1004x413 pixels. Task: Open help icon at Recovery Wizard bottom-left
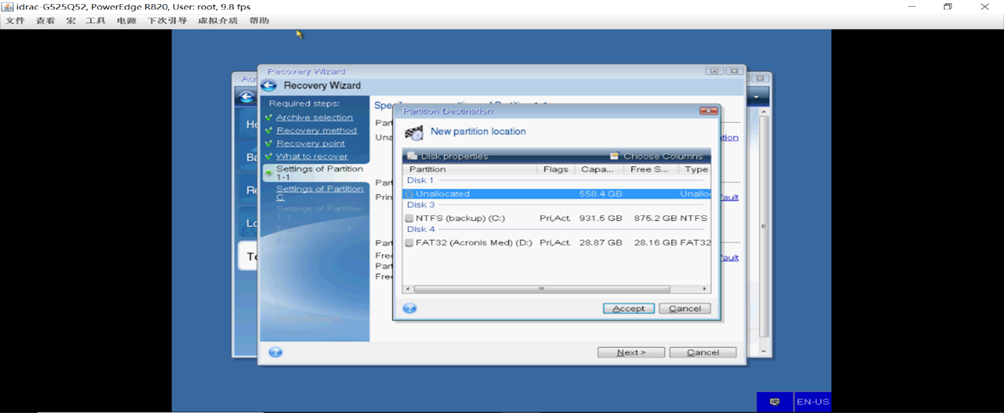[x=275, y=352]
